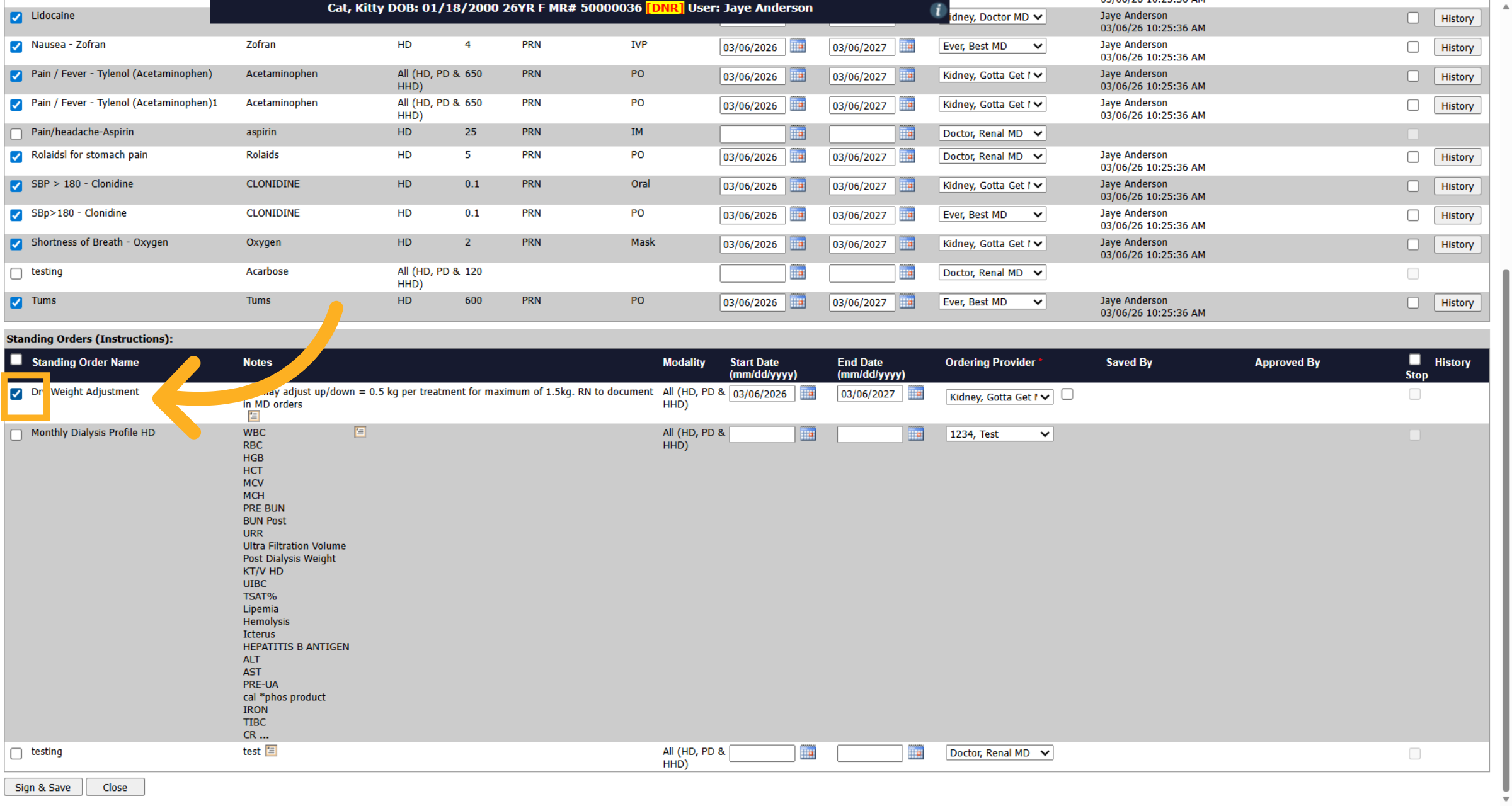Check the Pain/headache-Aspirin checkbox
This screenshot has width=1512, height=806.
16,134
